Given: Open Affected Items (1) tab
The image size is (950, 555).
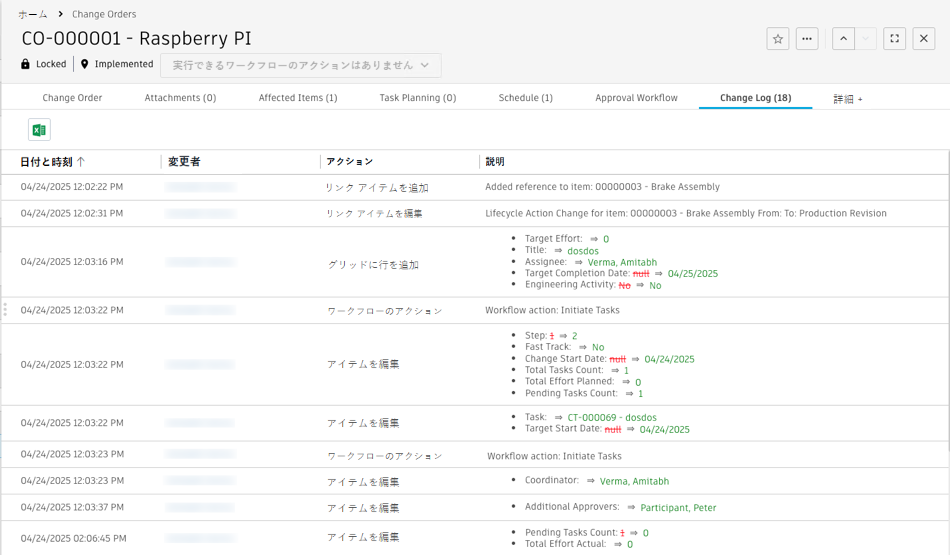Looking at the screenshot, I should click(x=297, y=98).
